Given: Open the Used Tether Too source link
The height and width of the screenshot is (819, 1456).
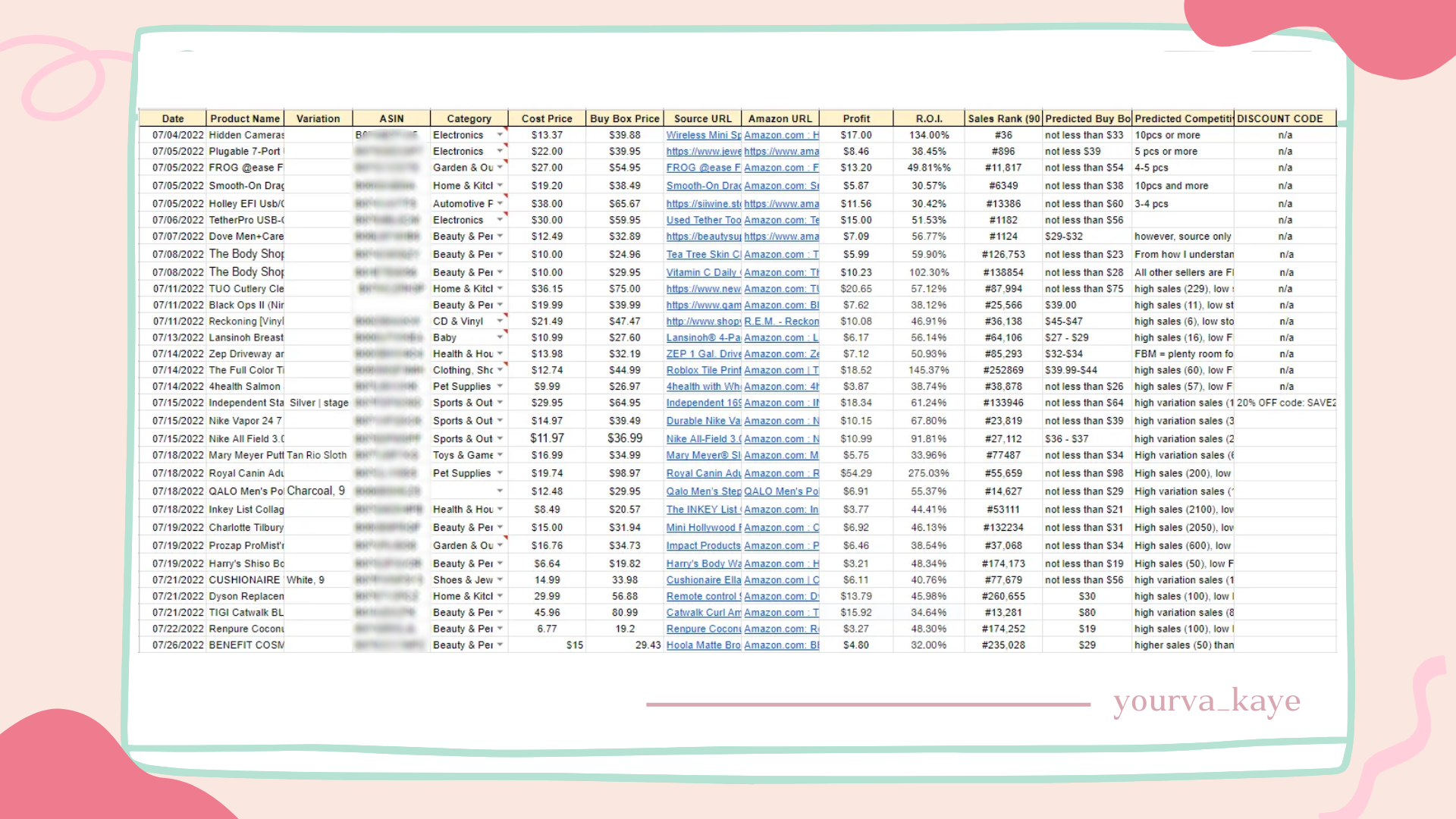Looking at the screenshot, I should tap(704, 220).
